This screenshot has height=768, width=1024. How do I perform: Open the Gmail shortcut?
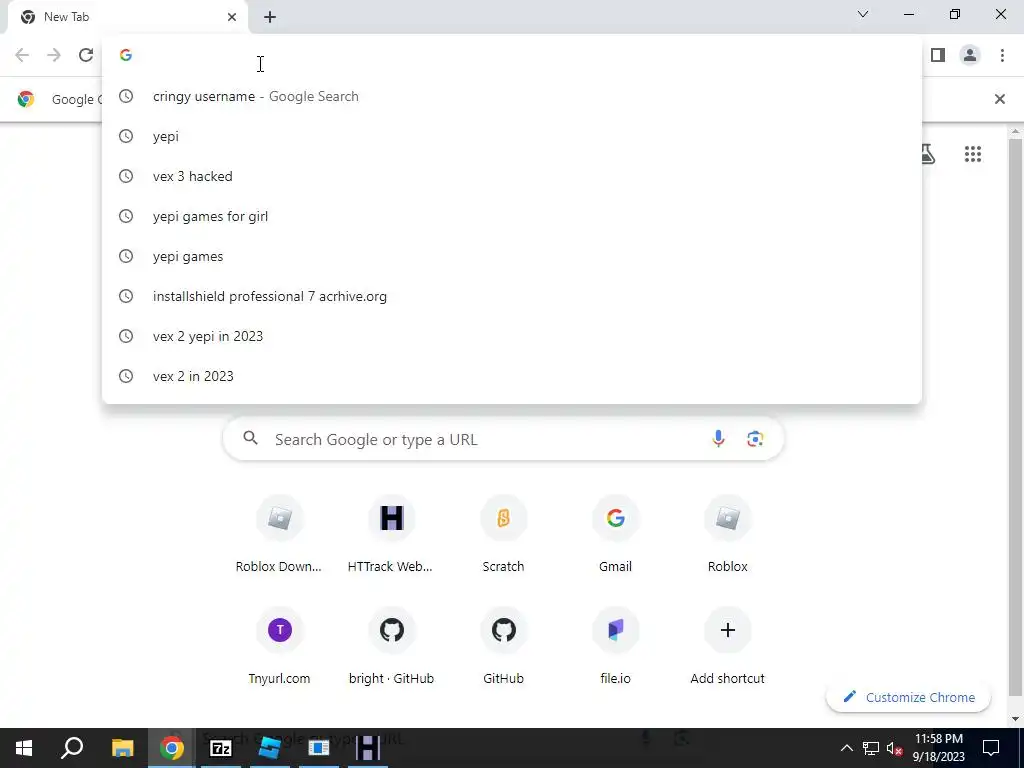point(615,536)
